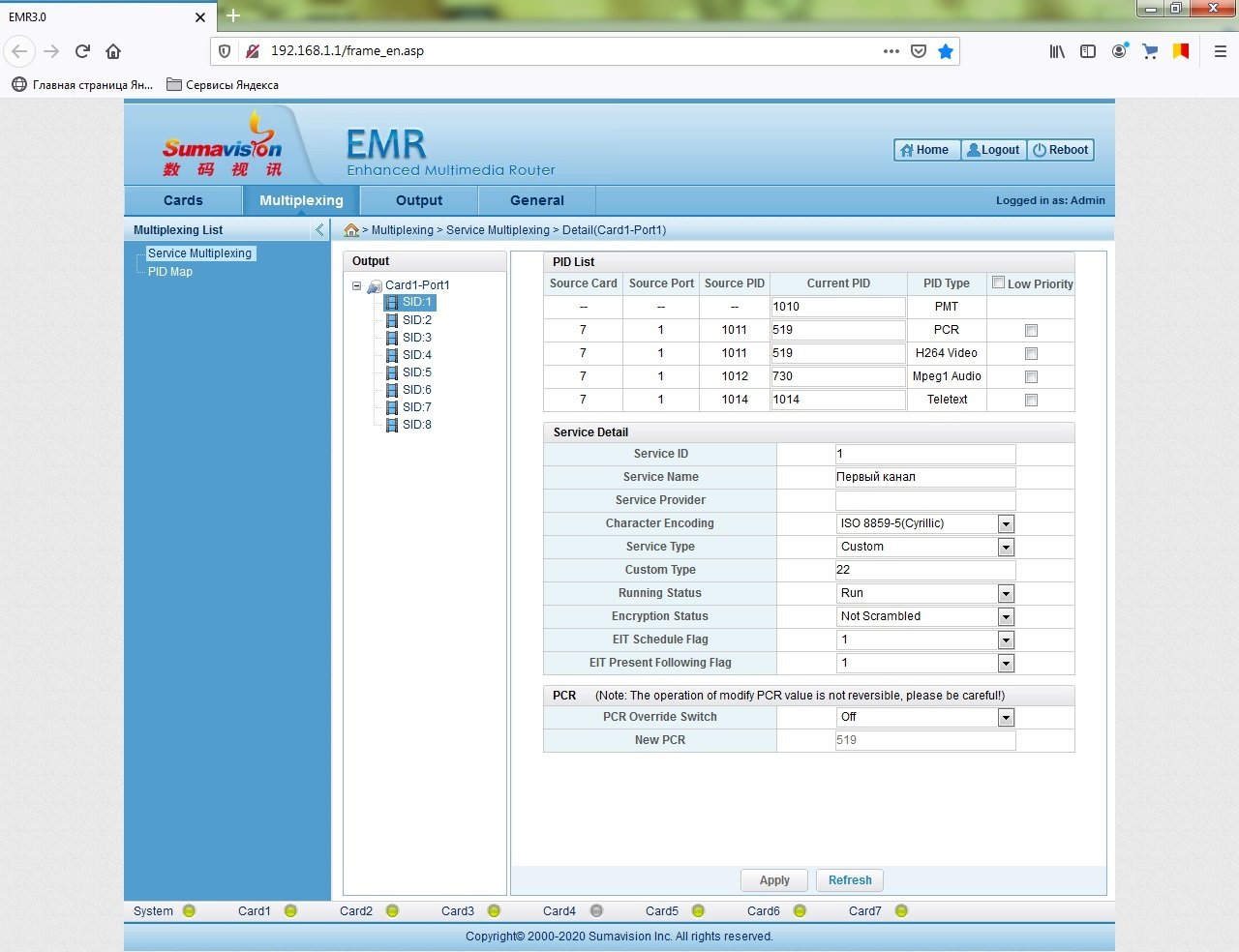Switch to the Output tab
Screen dimensions: 1239x952
[419, 200]
